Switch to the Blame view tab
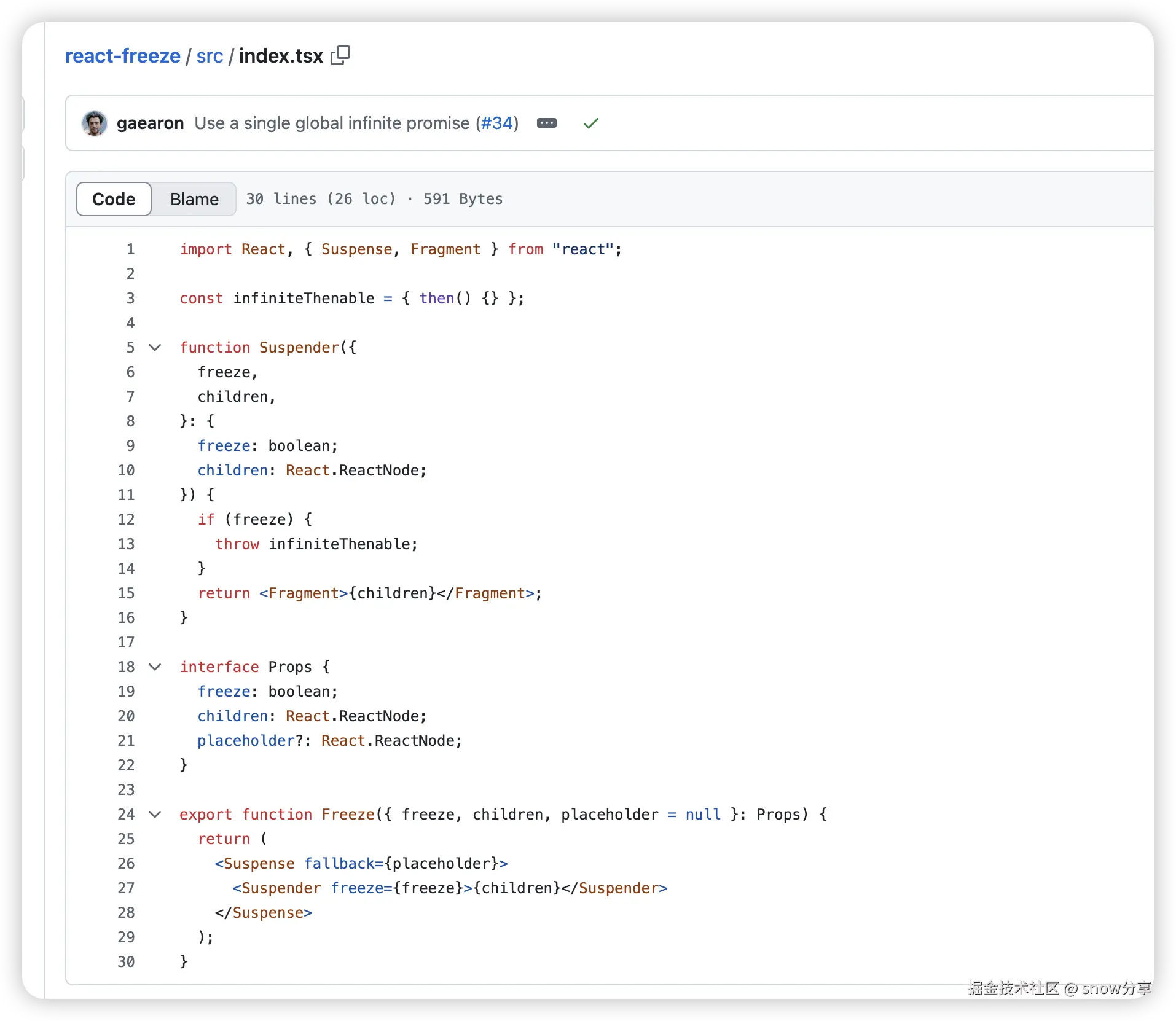The width and height of the screenshot is (1176, 1021). (x=194, y=199)
